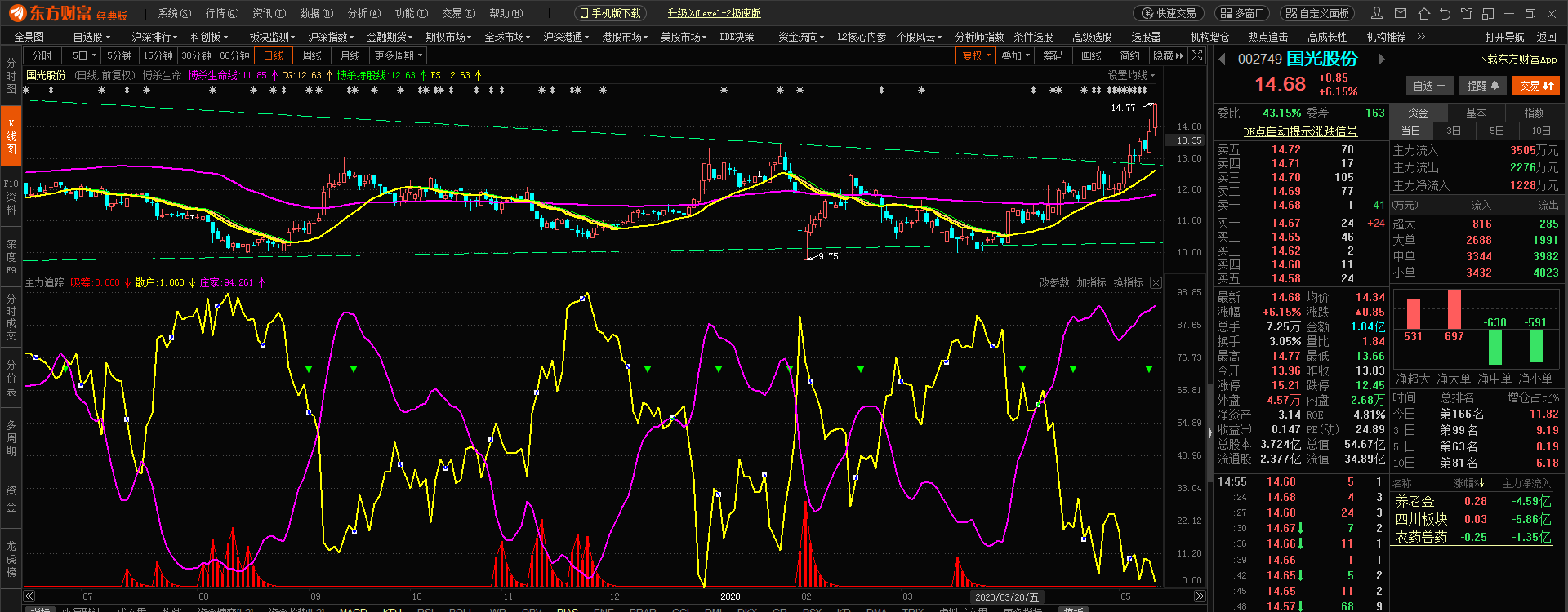Select 日线 daily chart period

tap(274, 55)
